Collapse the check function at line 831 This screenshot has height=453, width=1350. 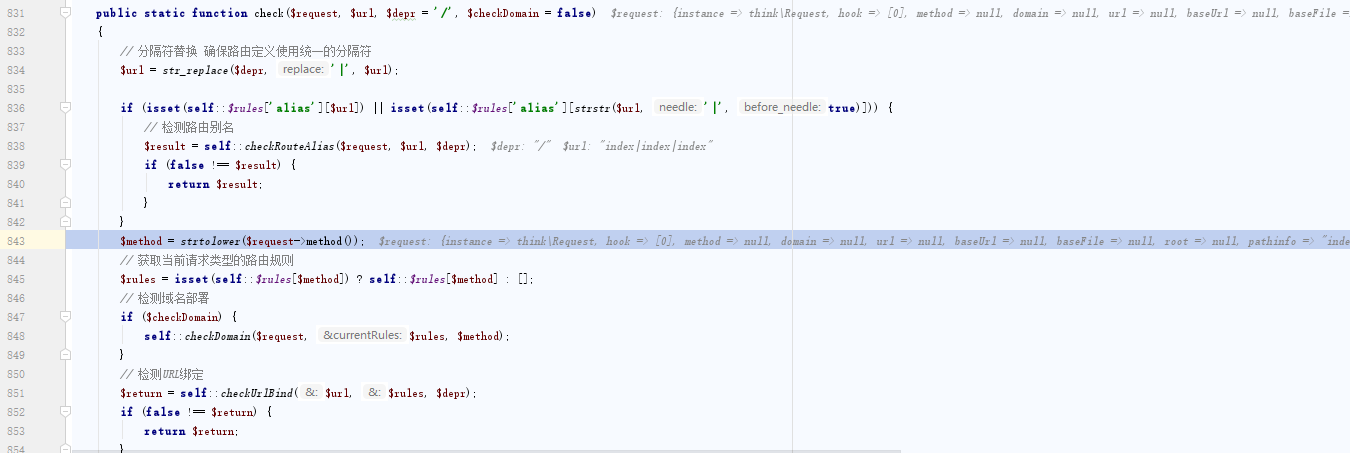click(x=65, y=13)
